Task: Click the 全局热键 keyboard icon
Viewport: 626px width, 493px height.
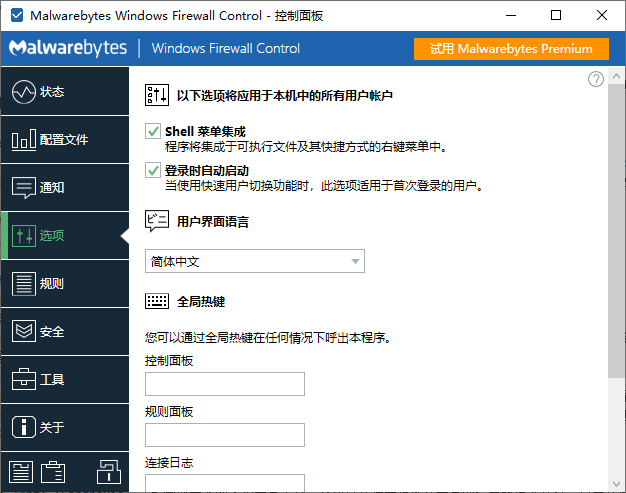Action: (x=156, y=301)
